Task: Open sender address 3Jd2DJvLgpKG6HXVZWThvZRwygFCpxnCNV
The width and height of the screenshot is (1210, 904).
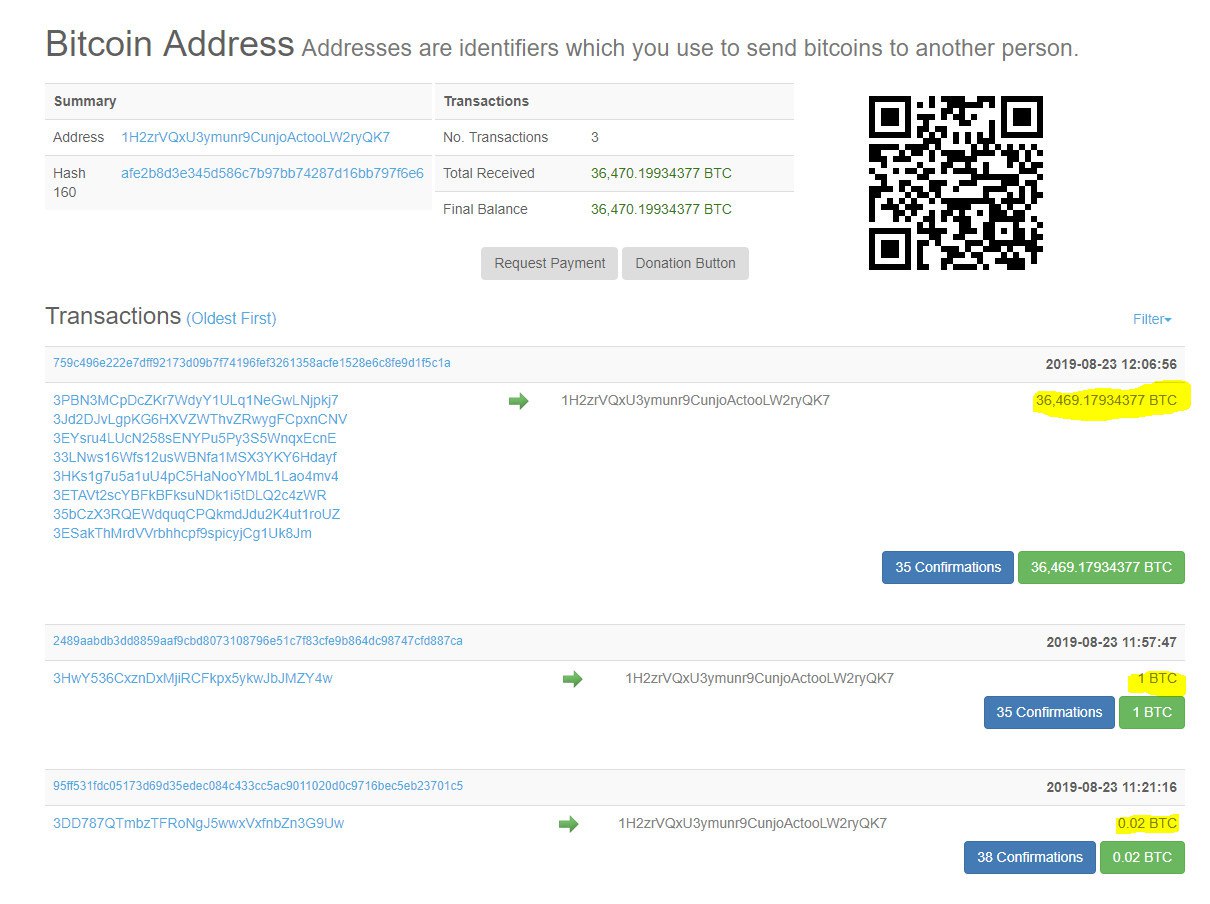Action: pos(200,419)
